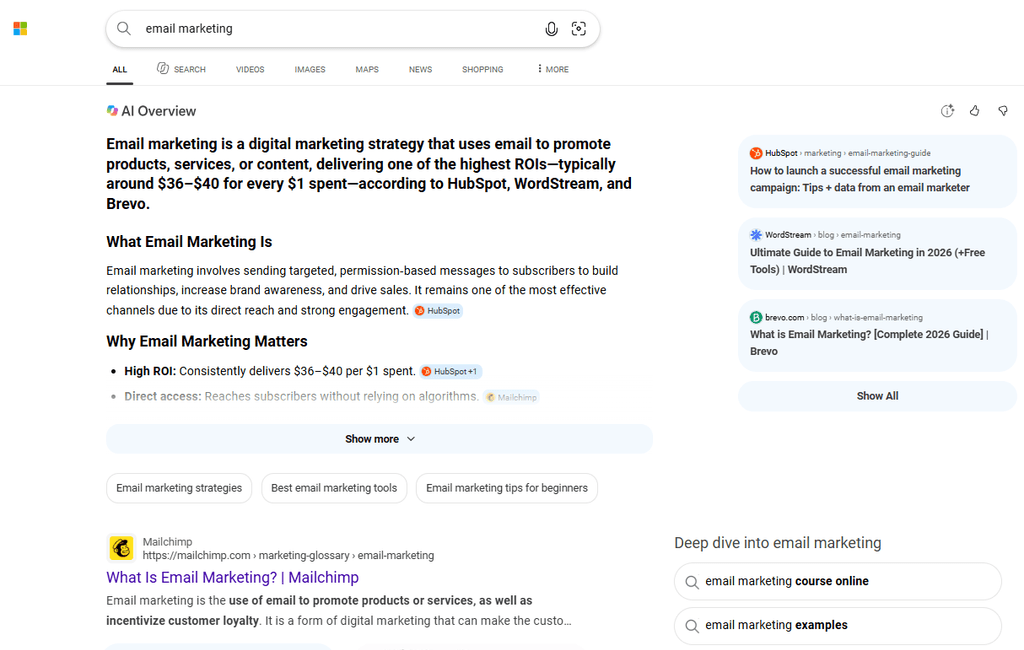Start voice search with microphone icon

[551, 29]
